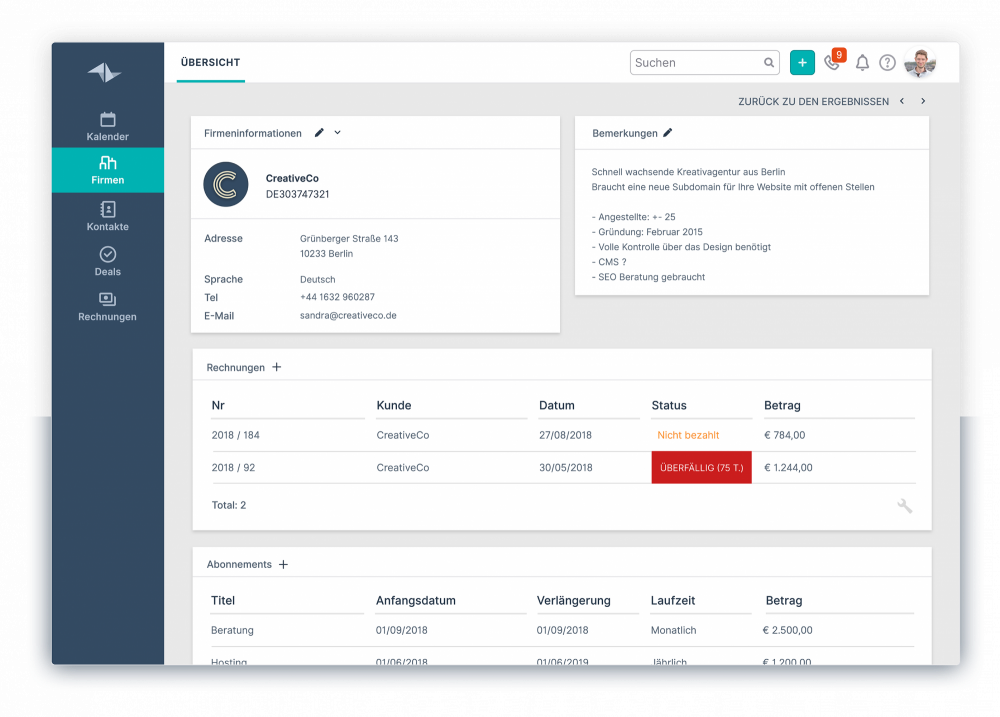The height and width of the screenshot is (717, 1000).
Task: Select the Firmen sidebar item
Action: click(x=107, y=170)
